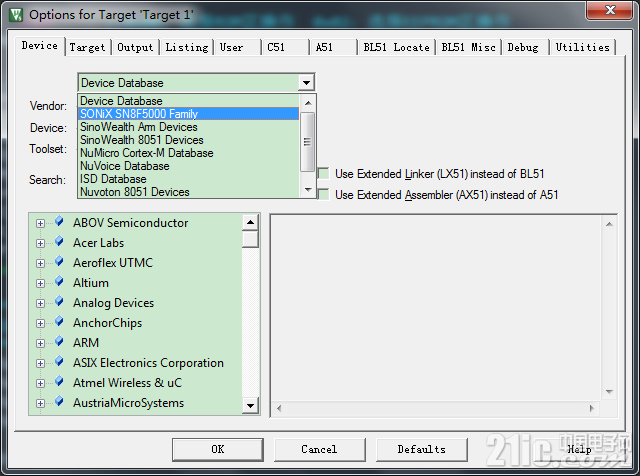Image resolution: width=640 pixels, height=476 pixels.
Task: Select the Analog Devices tree label
Action: [113, 303]
